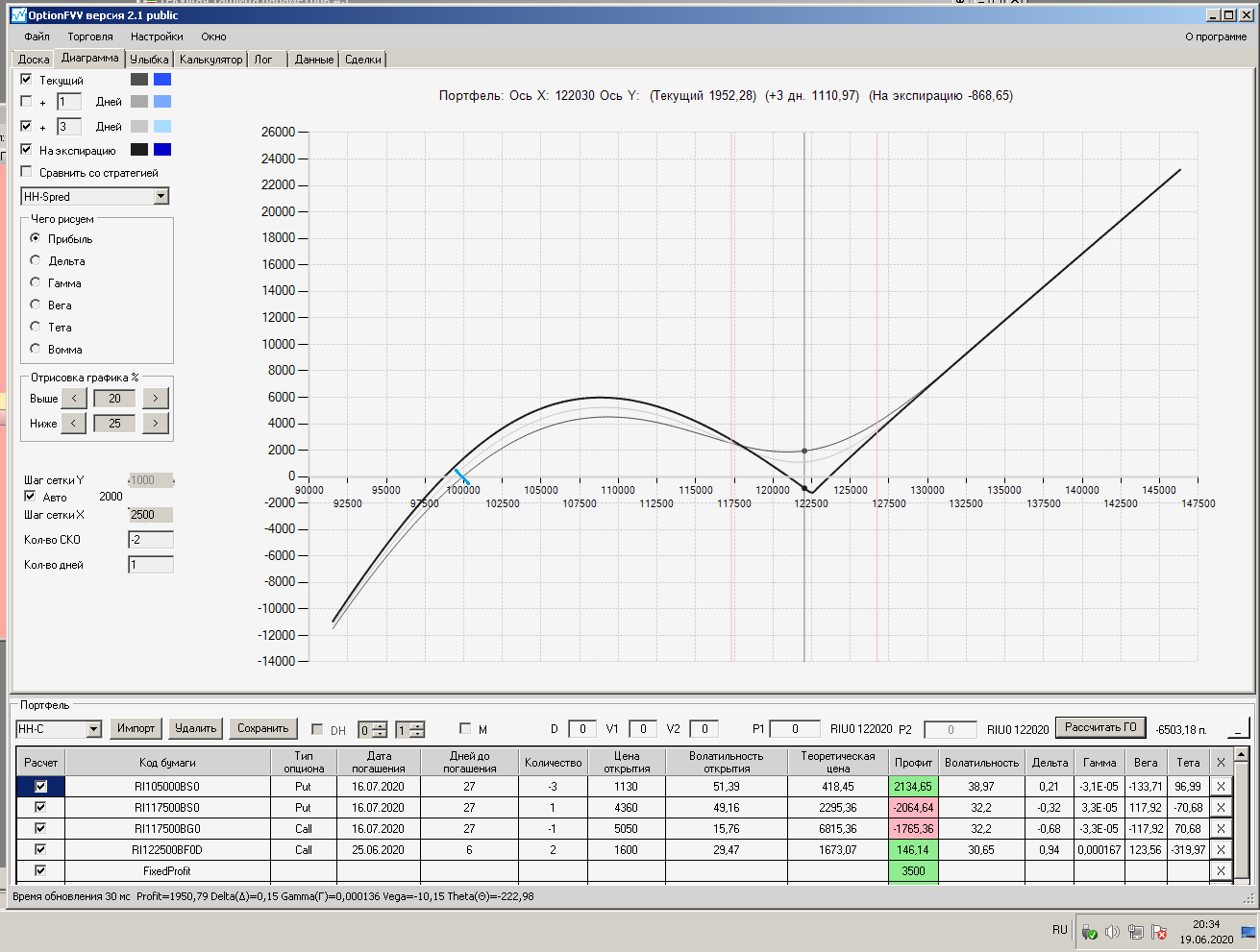Select the Прибыль radio button

tap(36, 238)
